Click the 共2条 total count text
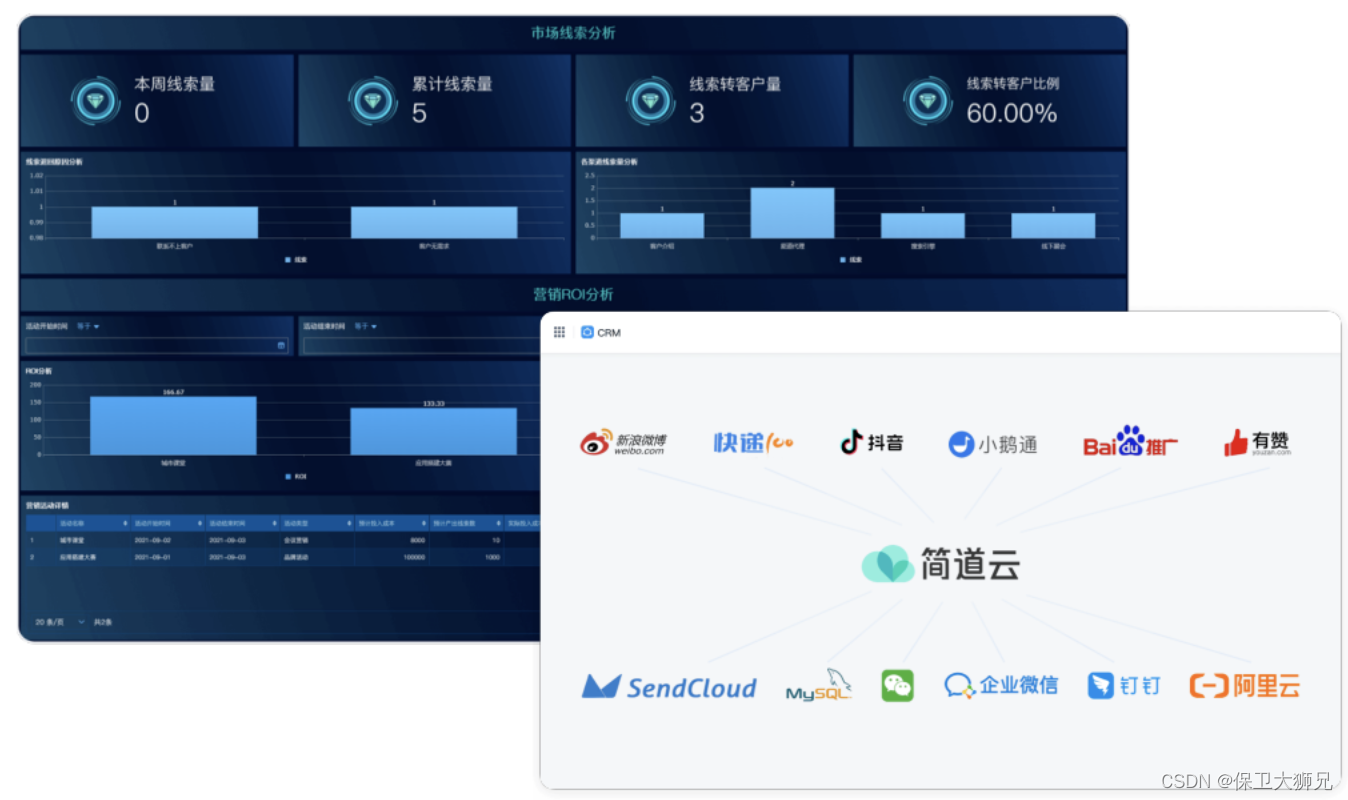This screenshot has width=1348, height=800. tap(103, 622)
